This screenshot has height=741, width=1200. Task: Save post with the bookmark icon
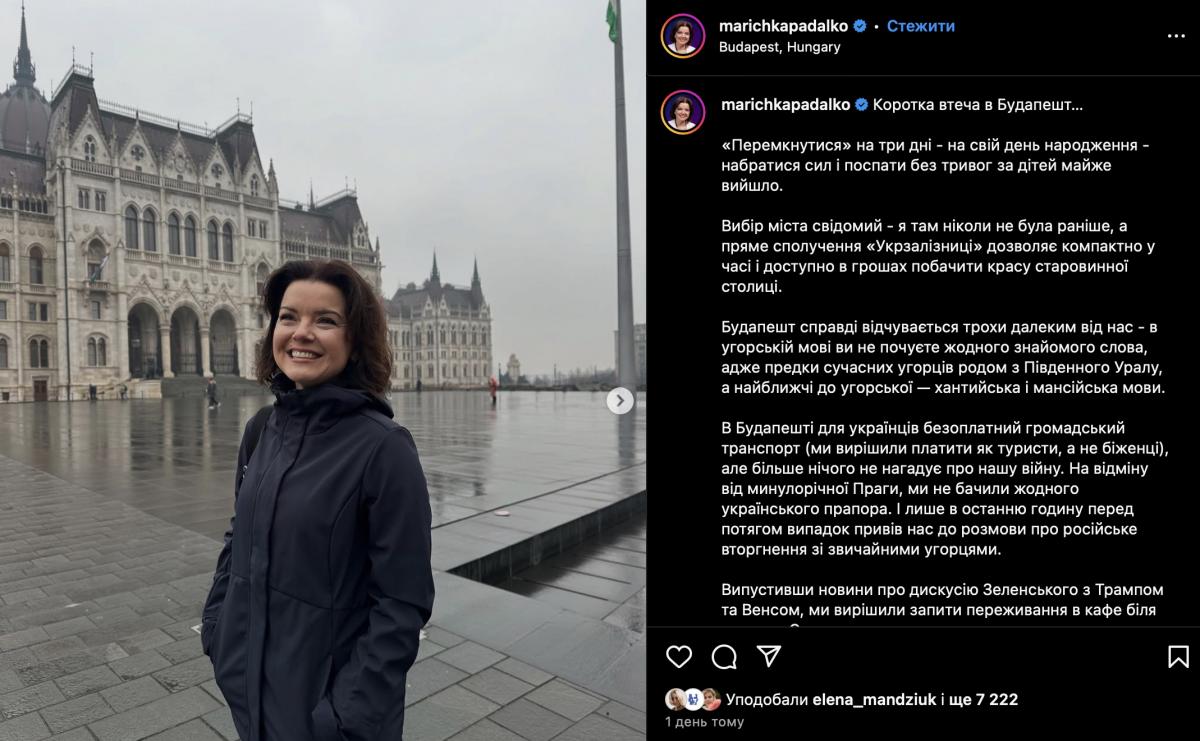[x=1178, y=657]
